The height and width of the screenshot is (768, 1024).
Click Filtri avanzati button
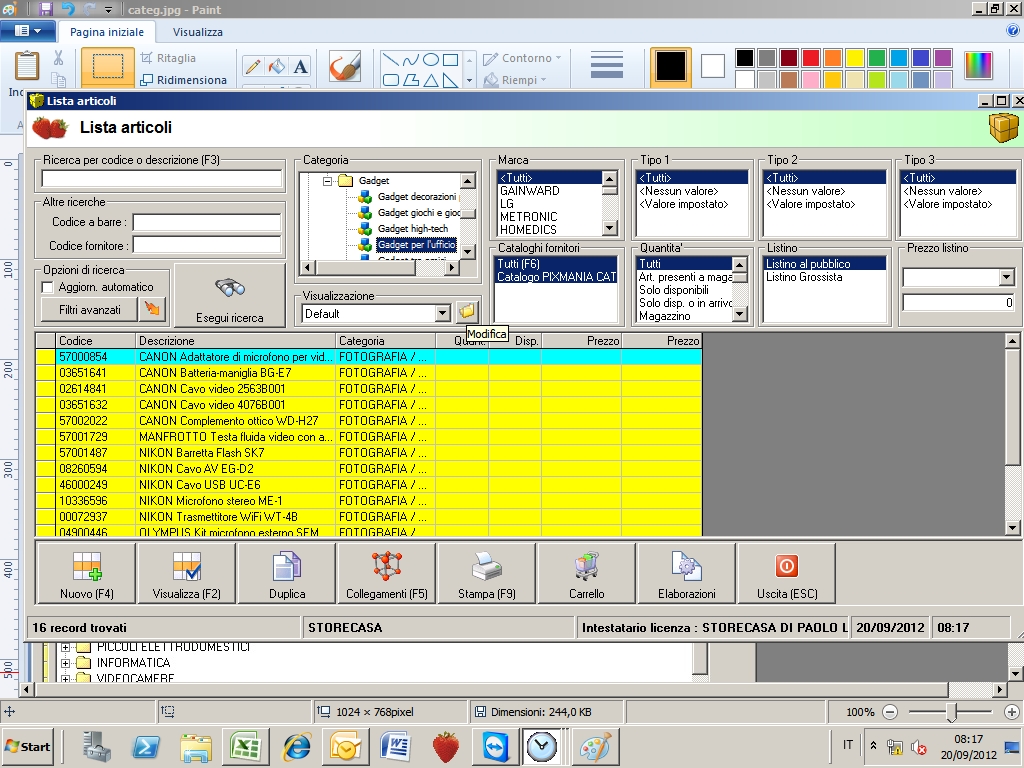89,310
